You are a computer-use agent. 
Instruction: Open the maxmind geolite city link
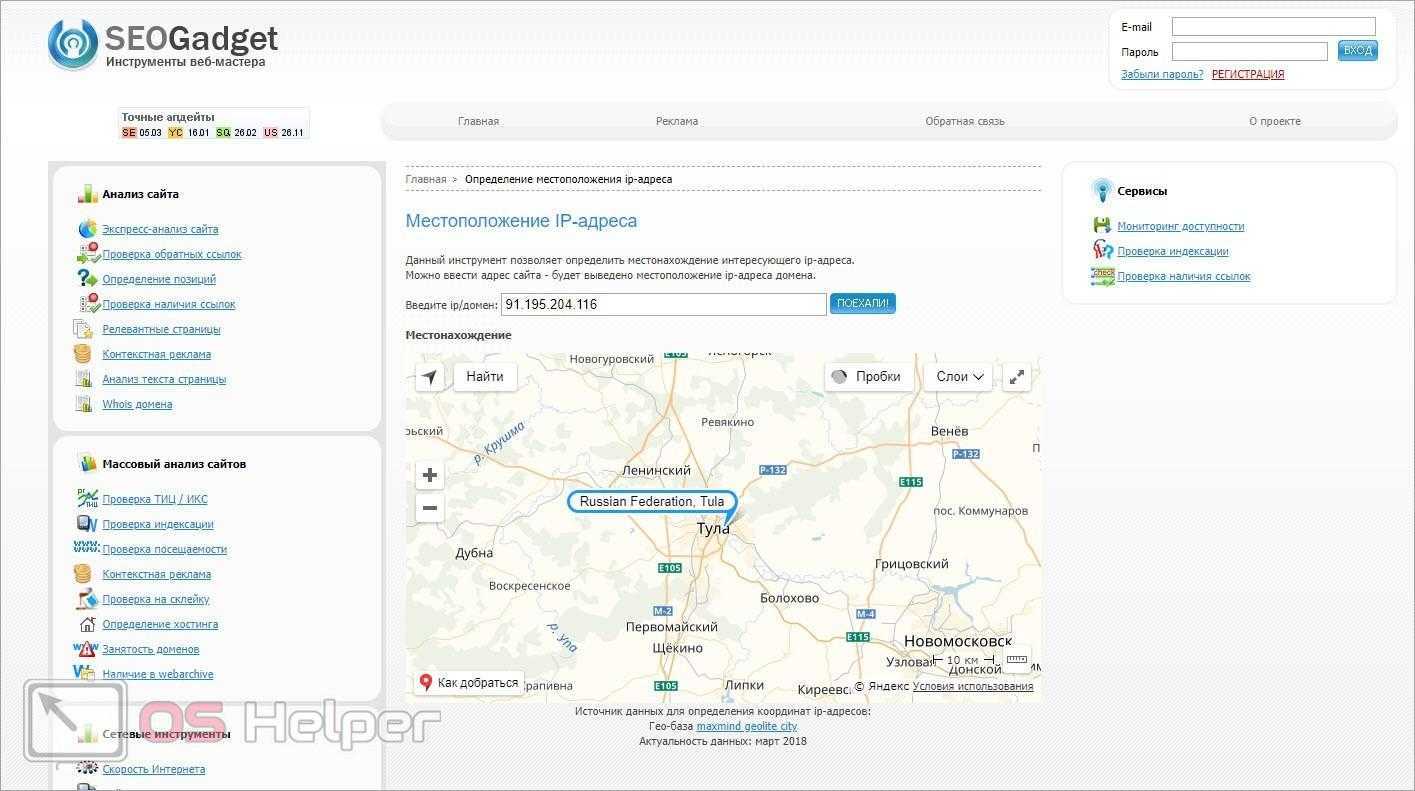pos(747,726)
